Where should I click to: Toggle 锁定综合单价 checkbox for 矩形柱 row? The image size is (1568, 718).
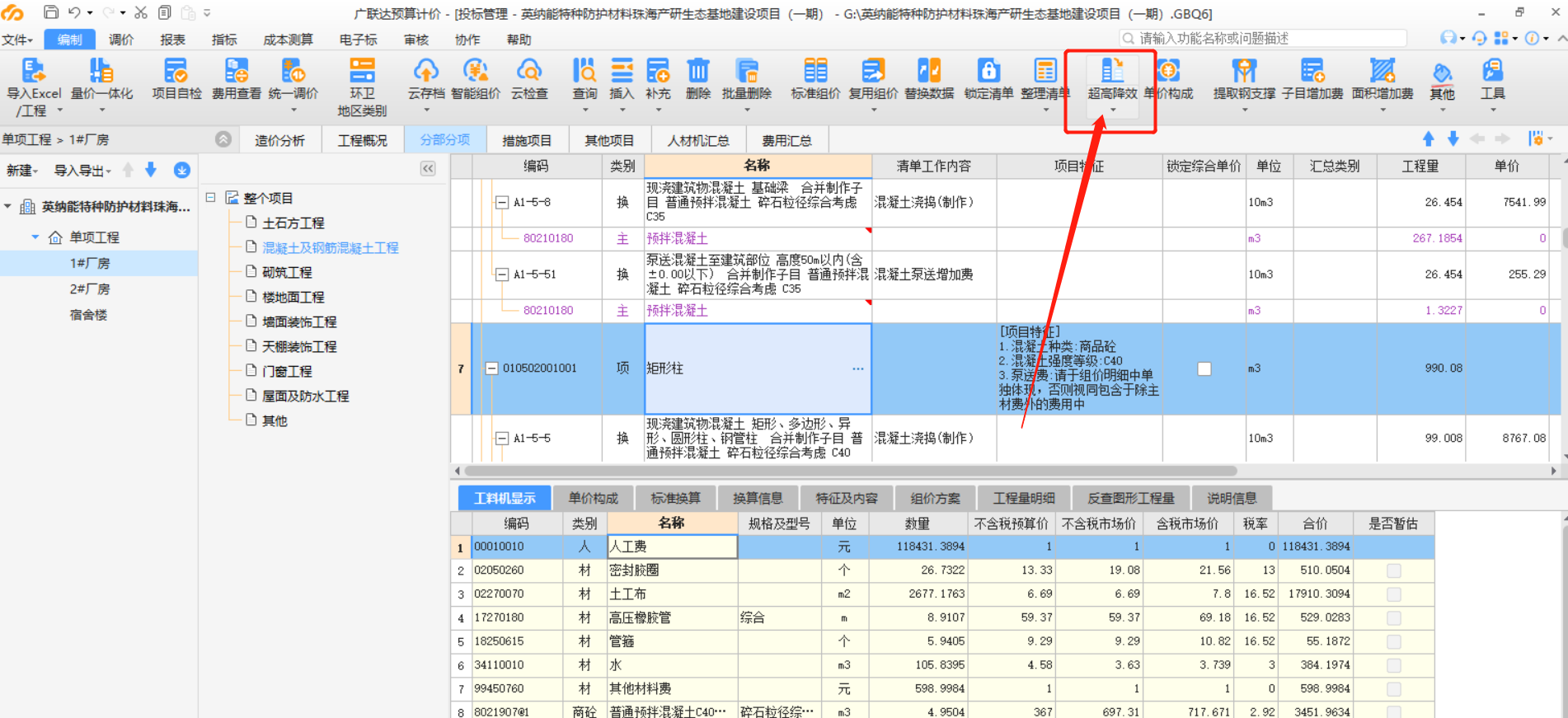pyautogui.click(x=1204, y=368)
